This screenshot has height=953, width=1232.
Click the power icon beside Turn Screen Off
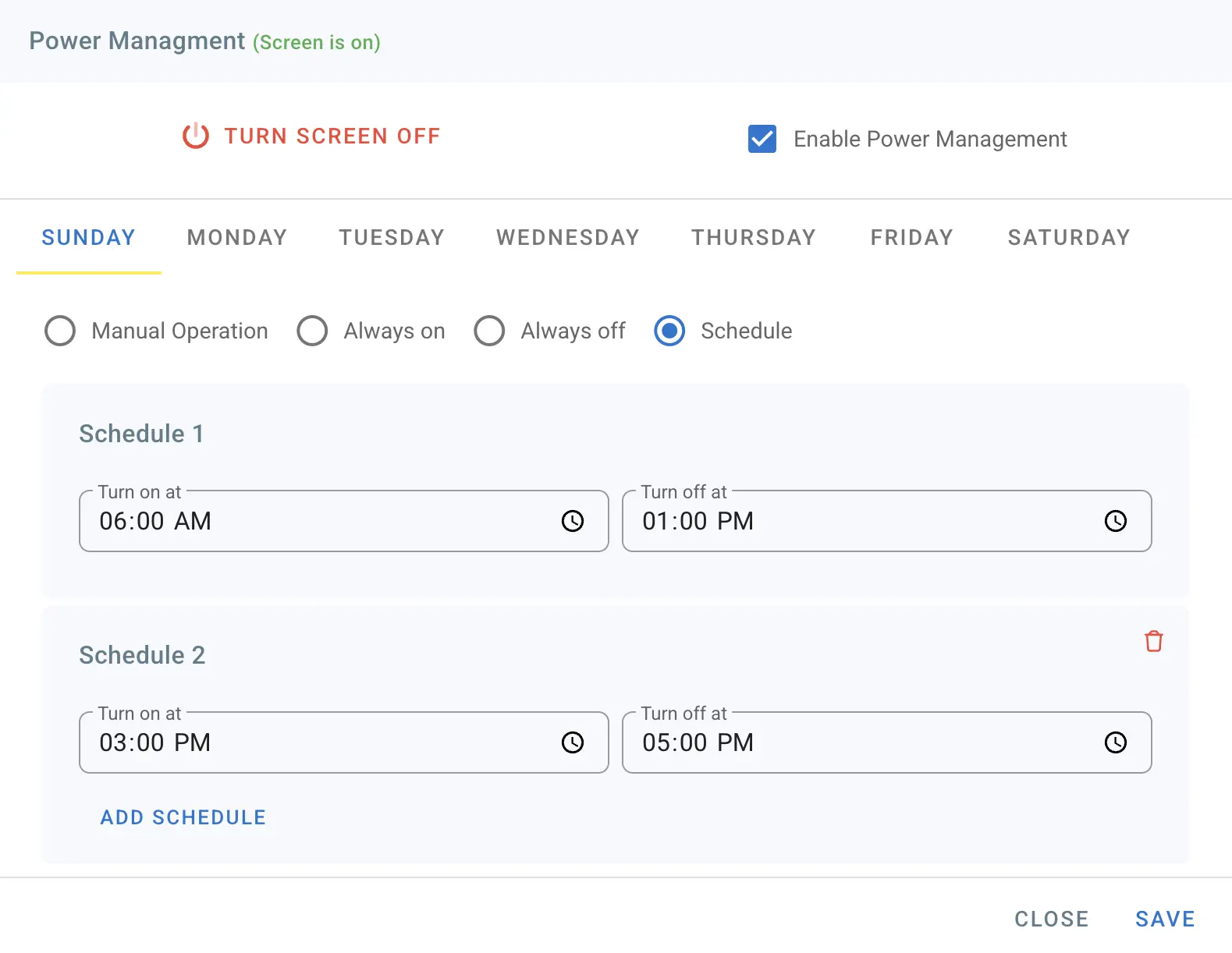[195, 136]
